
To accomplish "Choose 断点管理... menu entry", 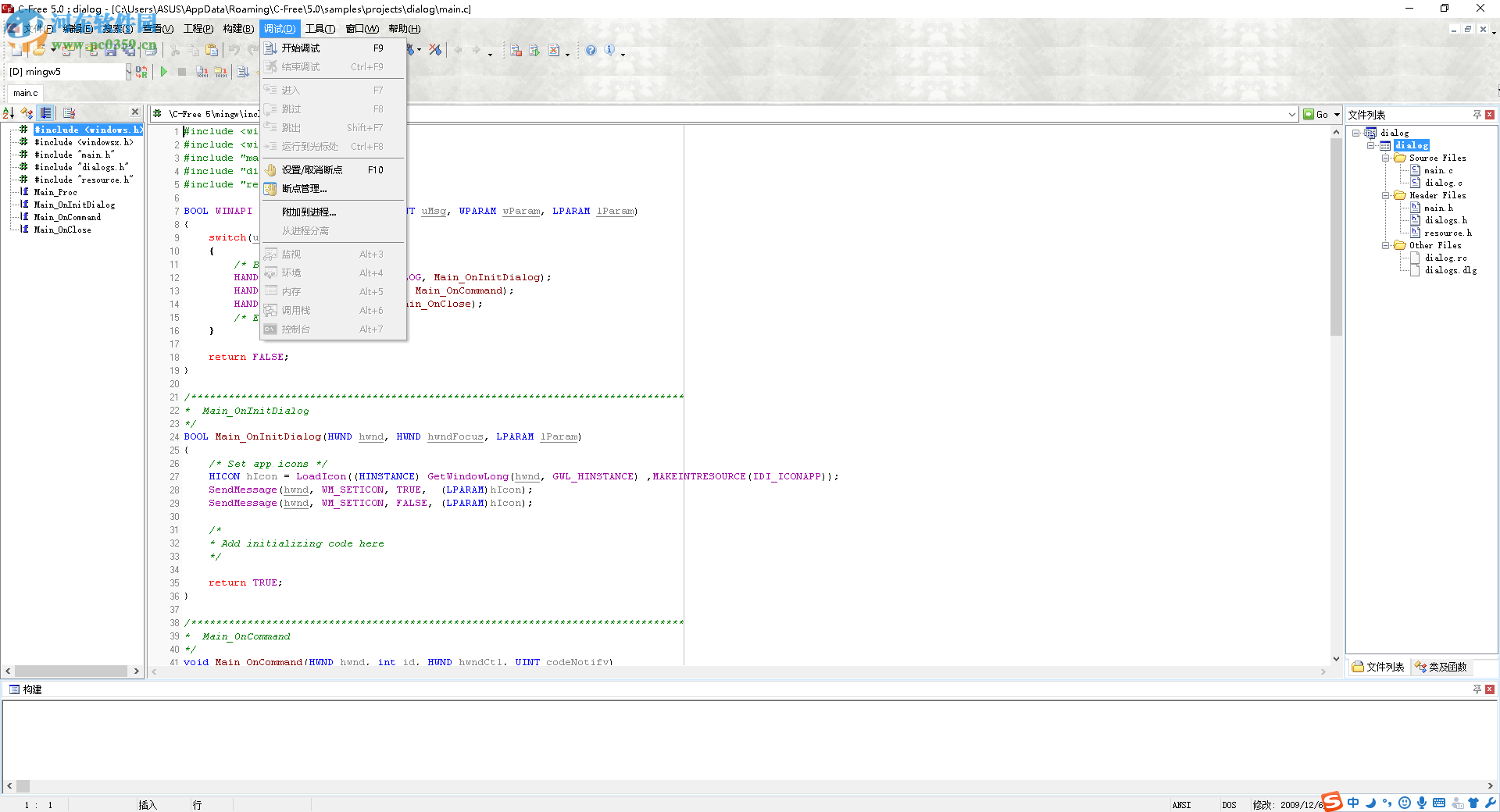I will coord(304,189).
